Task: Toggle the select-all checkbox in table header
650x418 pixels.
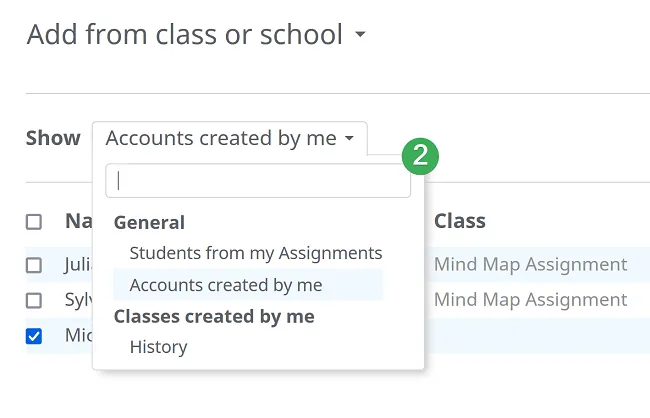Action: [x=34, y=222]
